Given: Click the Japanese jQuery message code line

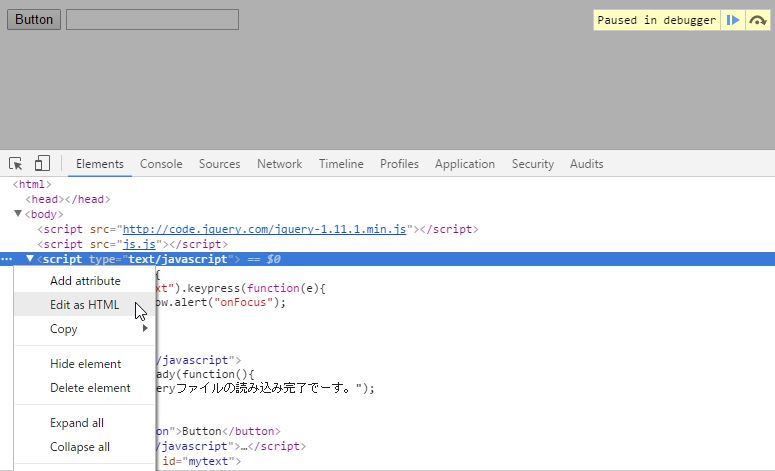Looking at the screenshot, I should tap(265, 388).
